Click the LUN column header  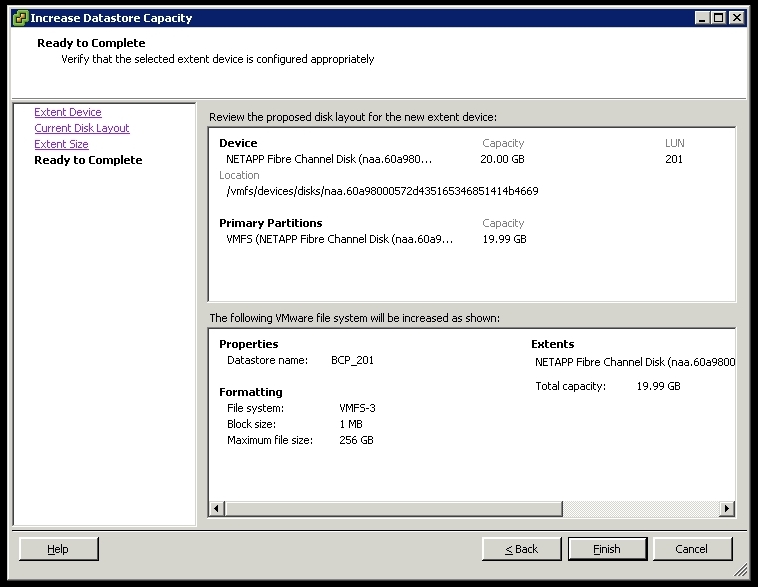tap(674, 143)
